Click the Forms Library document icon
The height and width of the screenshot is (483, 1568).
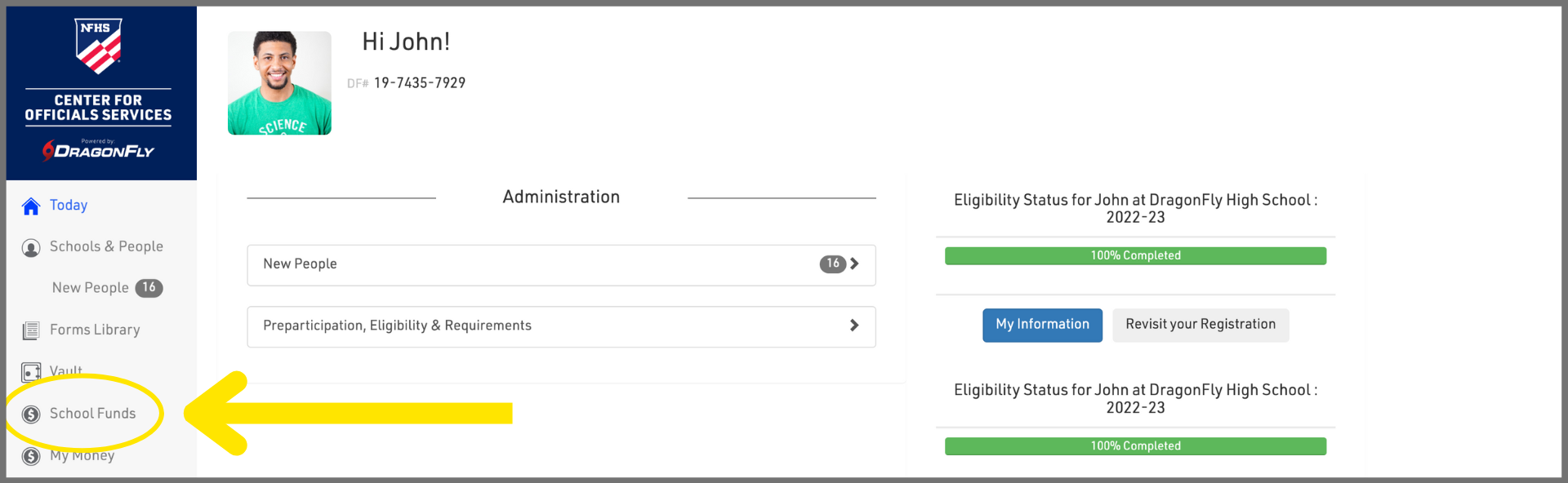31,330
